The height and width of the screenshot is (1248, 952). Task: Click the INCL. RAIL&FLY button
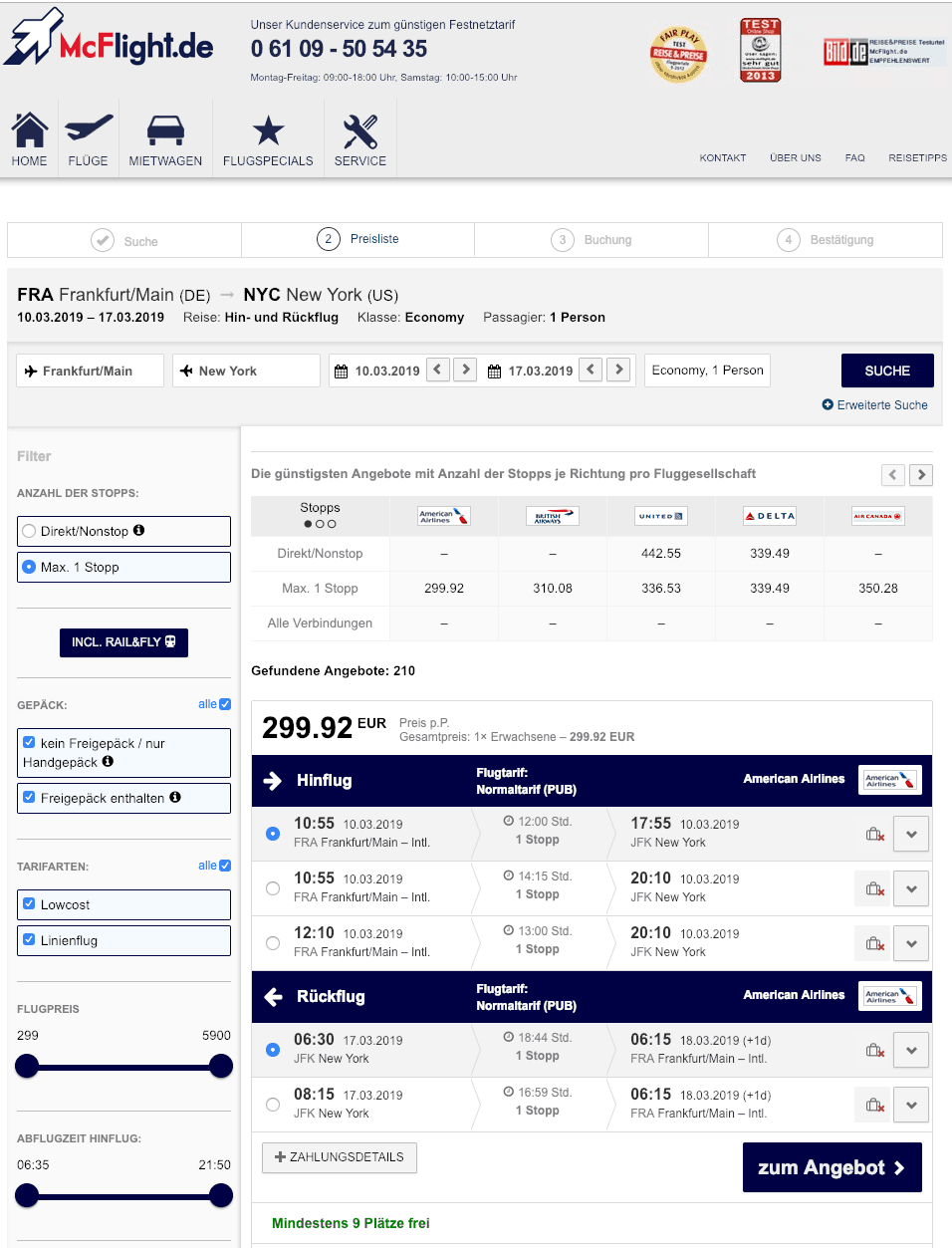click(123, 642)
